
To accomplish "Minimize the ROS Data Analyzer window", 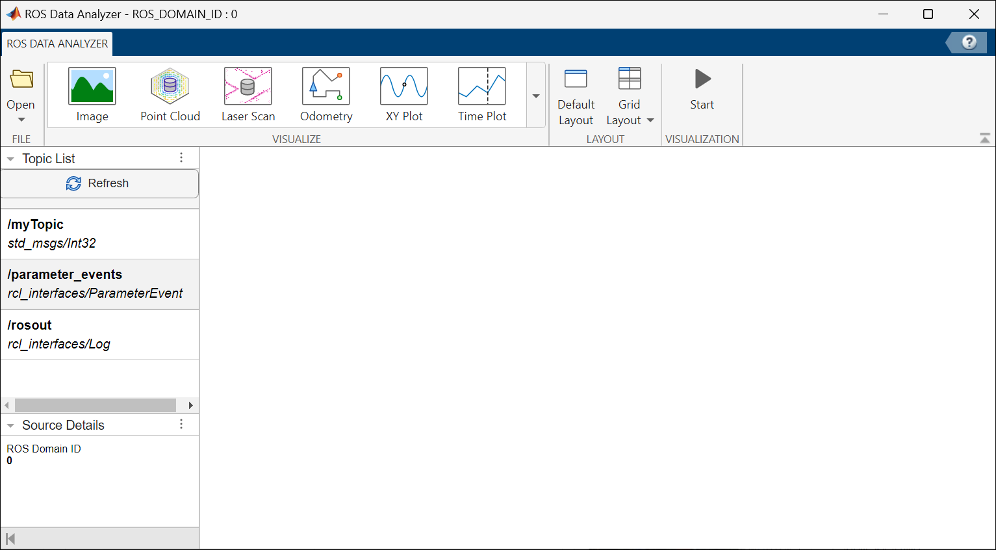I will pyautogui.click(x=883, y=14).
